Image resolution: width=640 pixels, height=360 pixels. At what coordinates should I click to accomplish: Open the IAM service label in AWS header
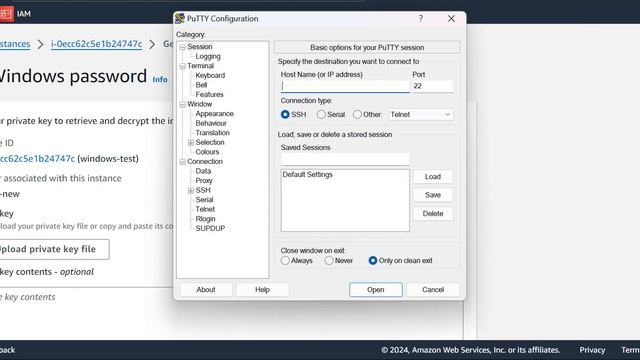coord(24,14)
